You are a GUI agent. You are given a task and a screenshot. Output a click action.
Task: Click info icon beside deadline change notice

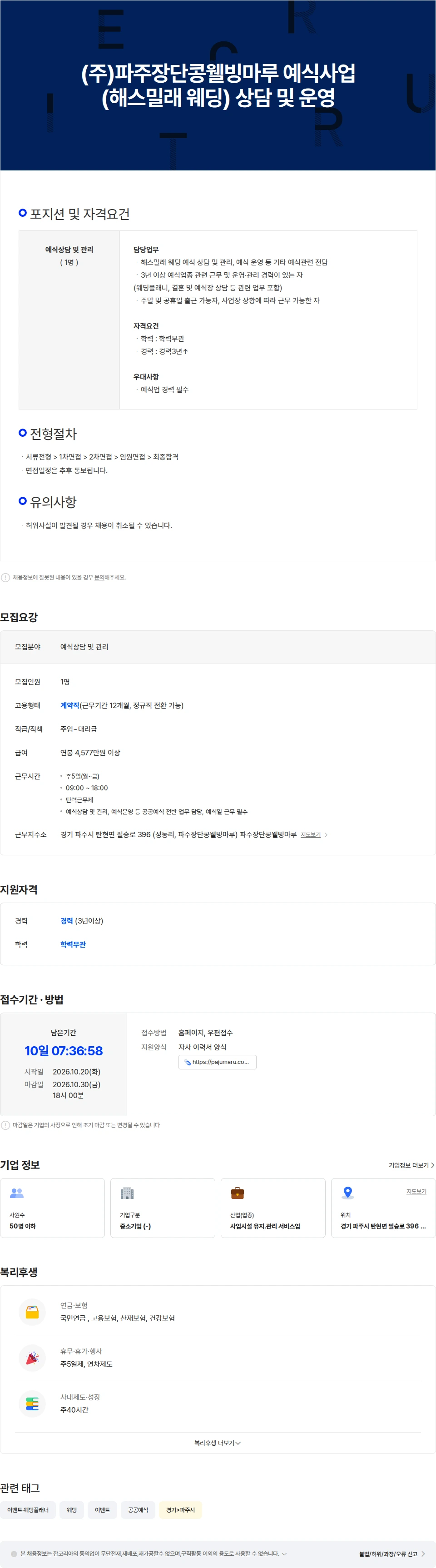(x=5, y=1125)
